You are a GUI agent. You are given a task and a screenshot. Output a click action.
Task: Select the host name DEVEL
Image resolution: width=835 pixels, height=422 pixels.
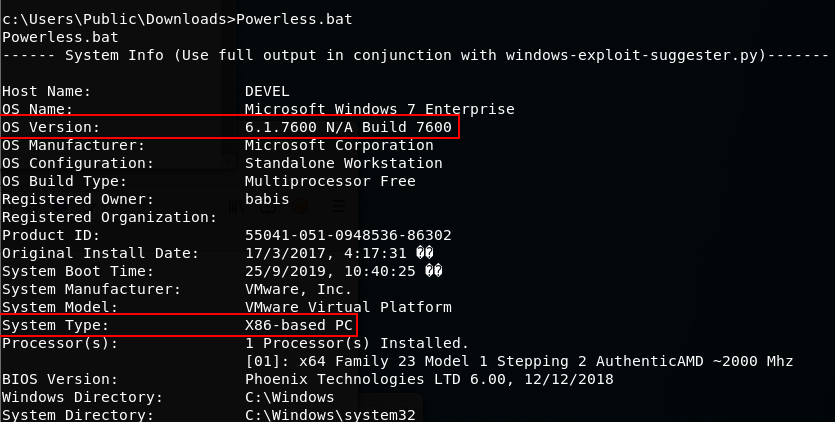(x=267, y=91)
